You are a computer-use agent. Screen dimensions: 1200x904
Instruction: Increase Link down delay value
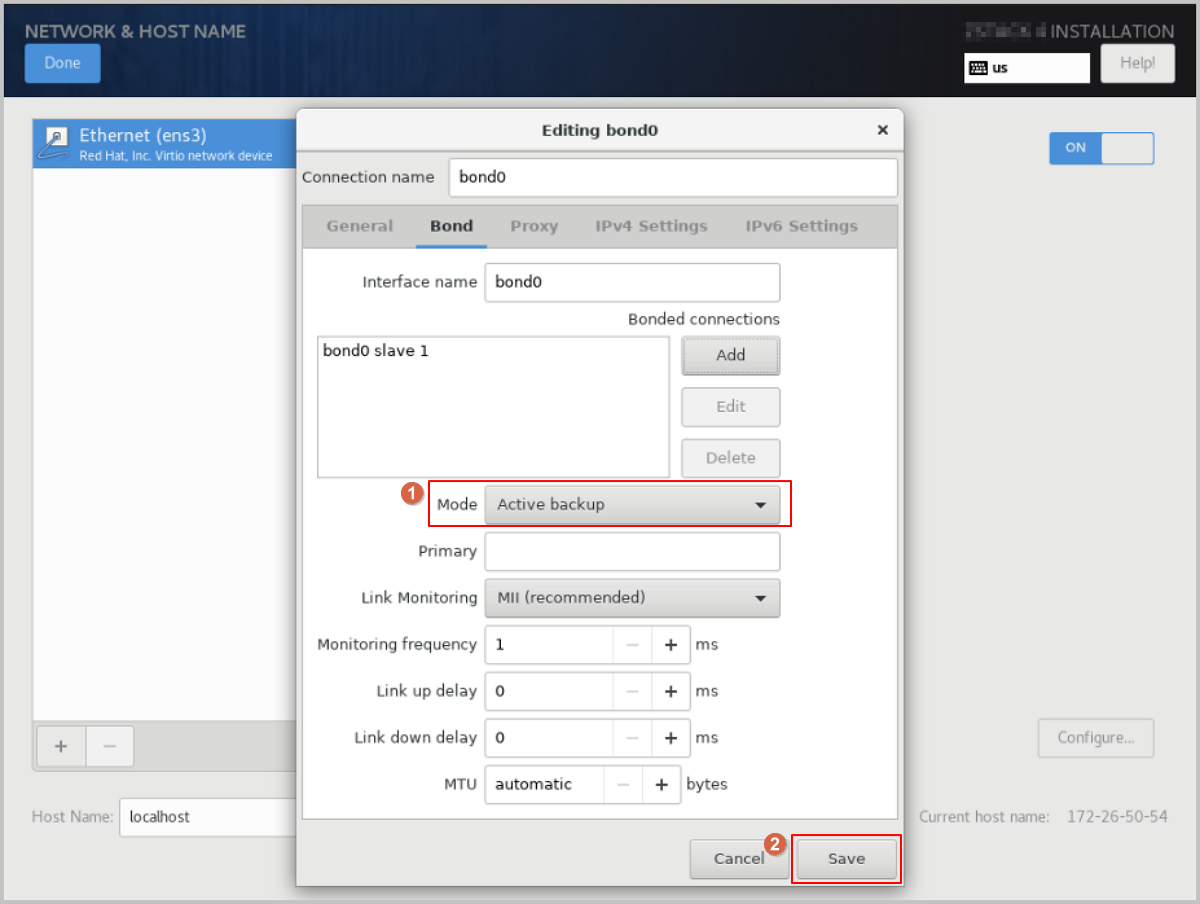pyautogui.click(x=670, y=738)
